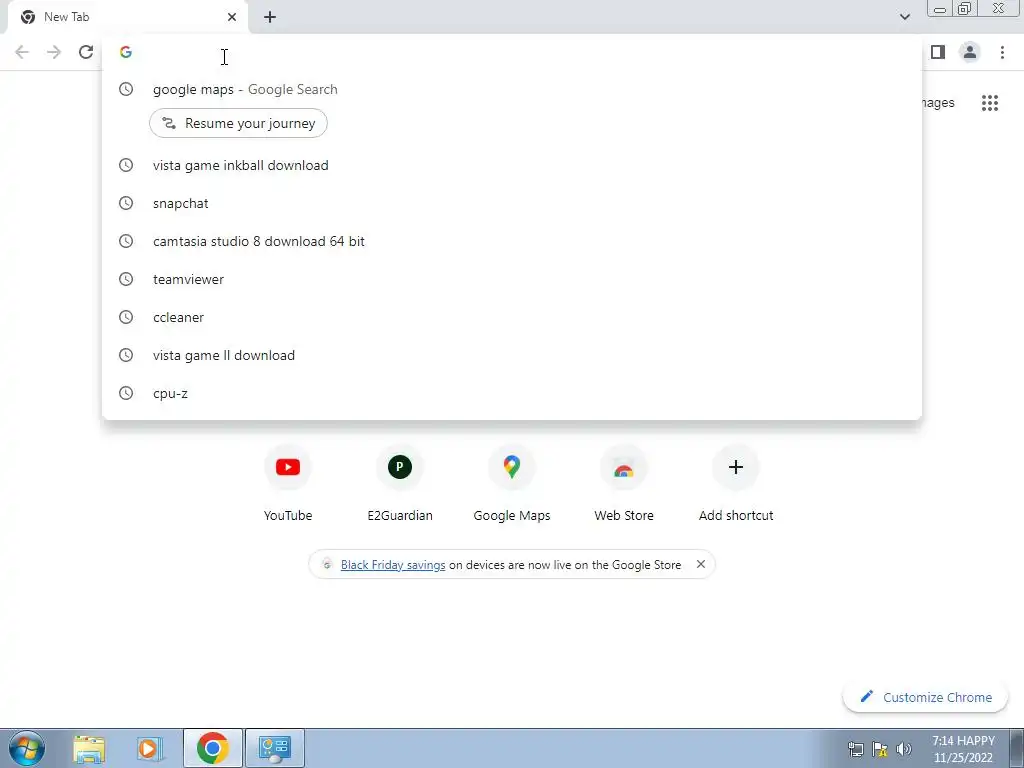
Task: Click Resume your journey chip
Action: pos(238,123)
